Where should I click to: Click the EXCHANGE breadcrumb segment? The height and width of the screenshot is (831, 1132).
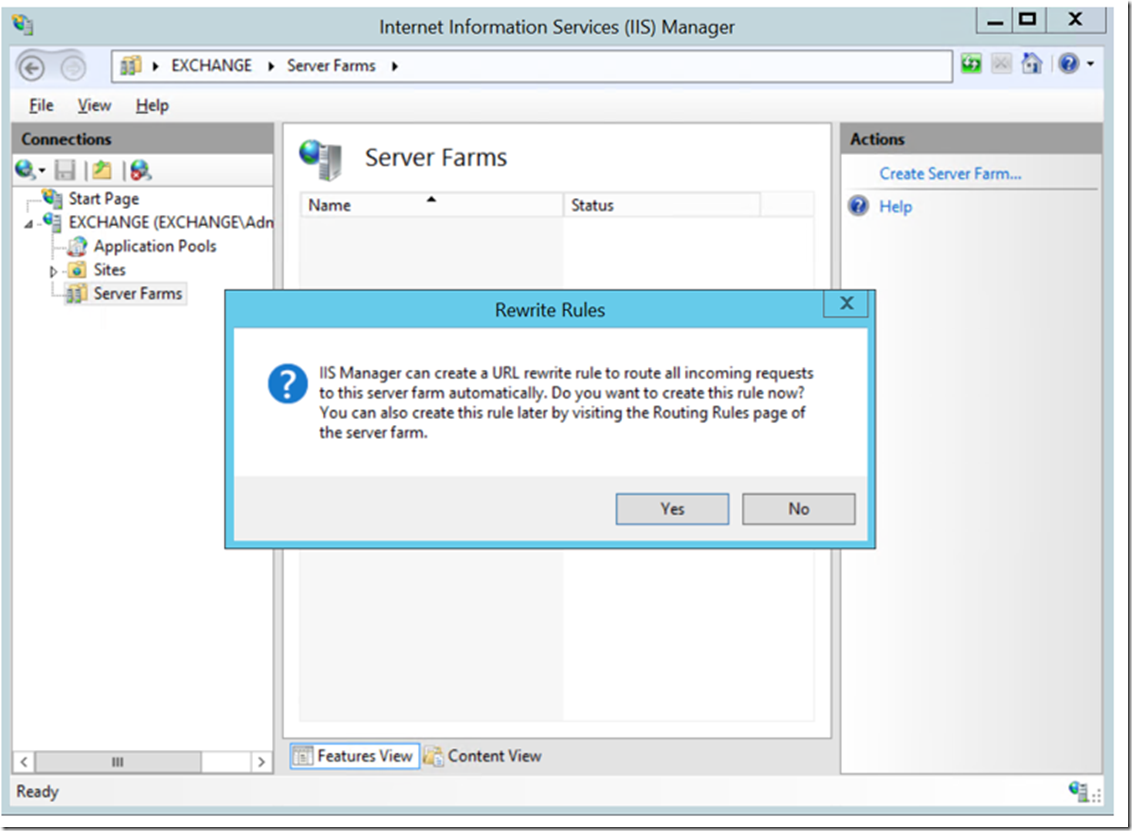point(212,66)
